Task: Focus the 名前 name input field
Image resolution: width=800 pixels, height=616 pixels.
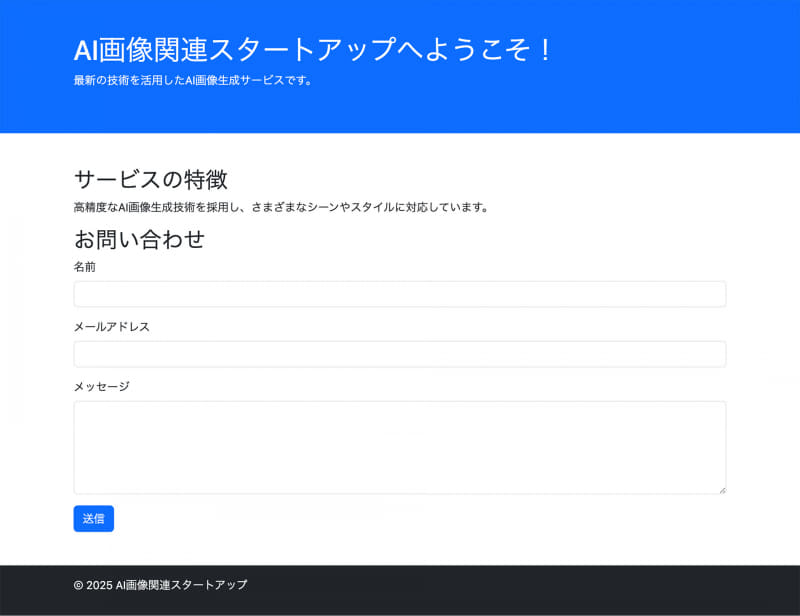Action: click(400, 294)
